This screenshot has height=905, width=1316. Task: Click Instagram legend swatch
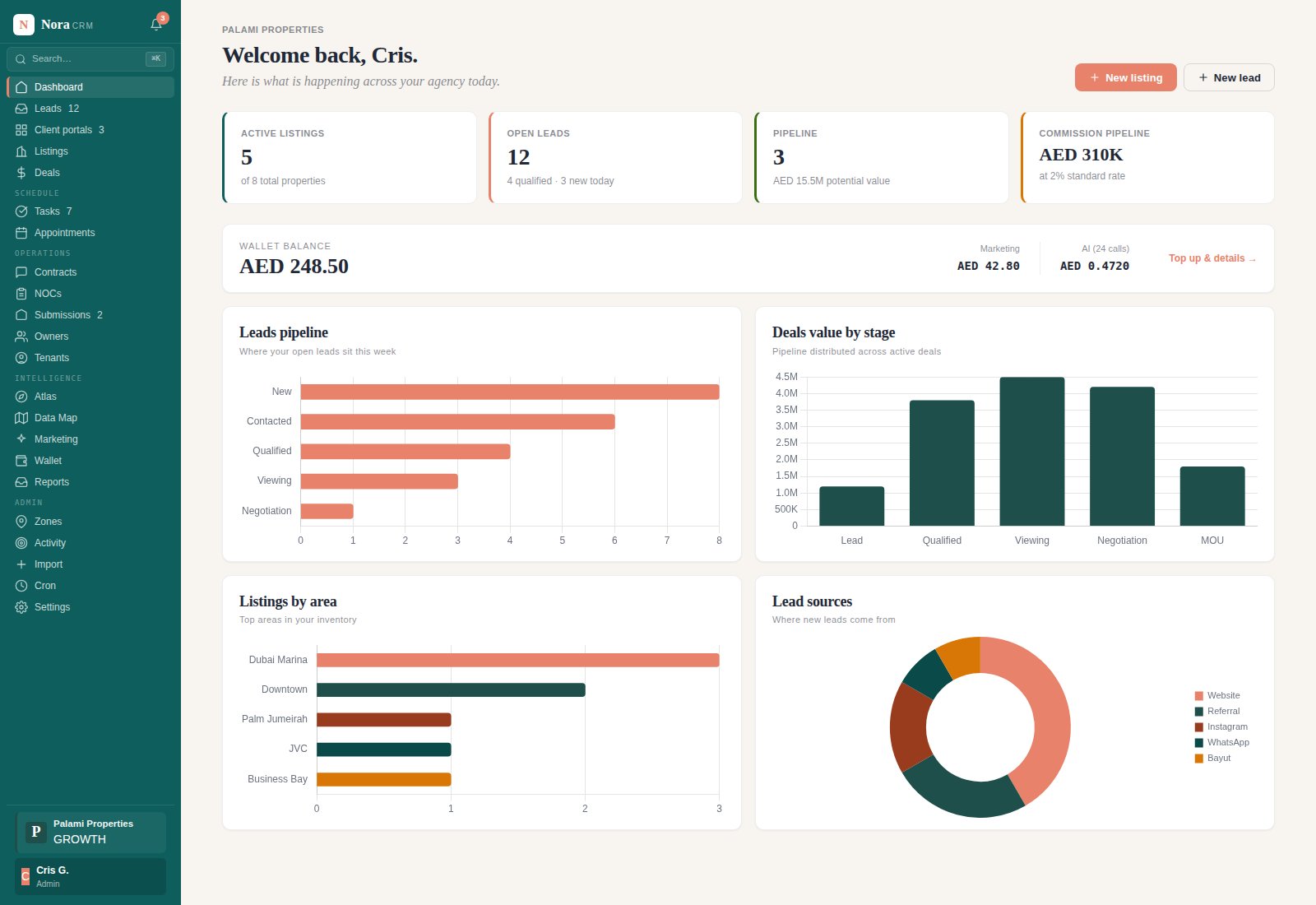point(1199,727)
